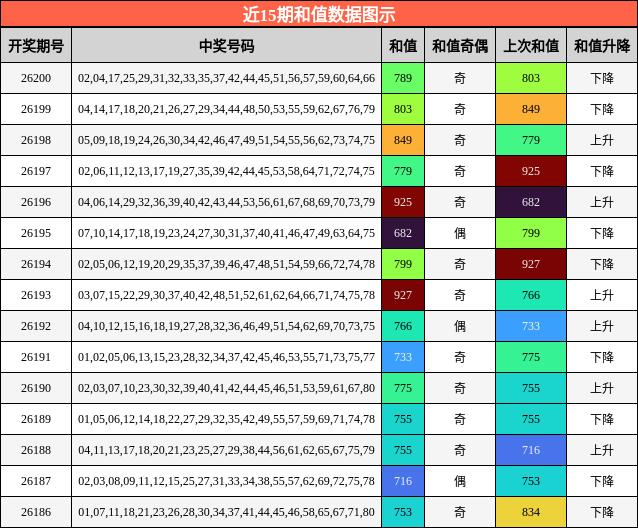Select issue number 26194

36,264
